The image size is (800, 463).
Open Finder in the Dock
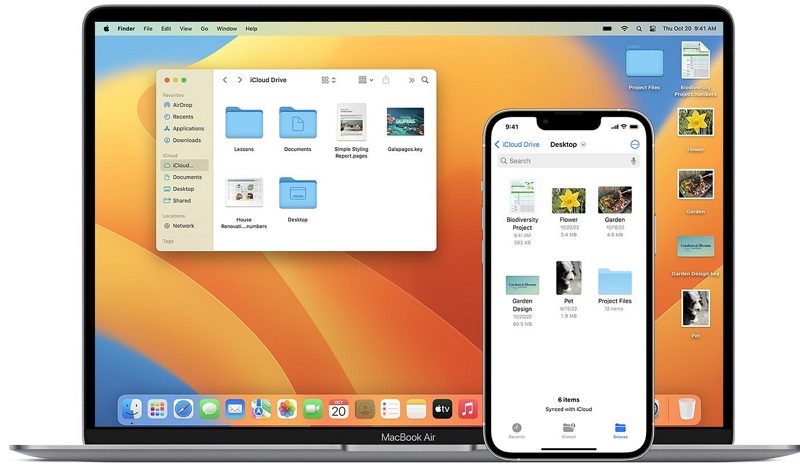[x=132, y=408]
